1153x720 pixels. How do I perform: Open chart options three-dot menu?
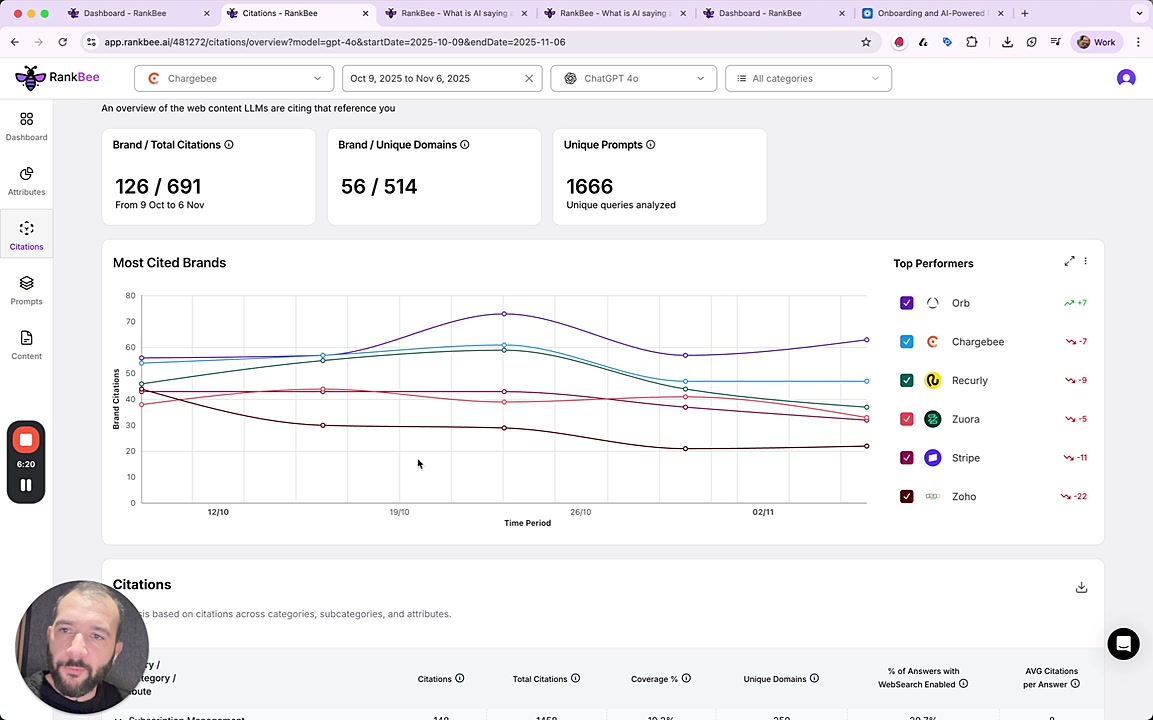pos(1085,262)
